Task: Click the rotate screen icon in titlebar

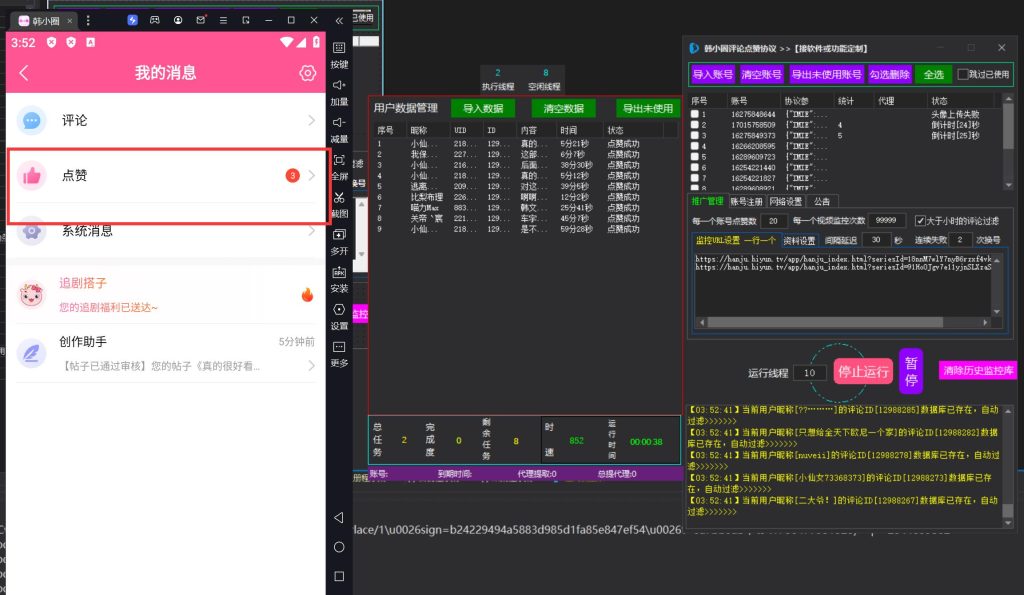Action: 246,20
